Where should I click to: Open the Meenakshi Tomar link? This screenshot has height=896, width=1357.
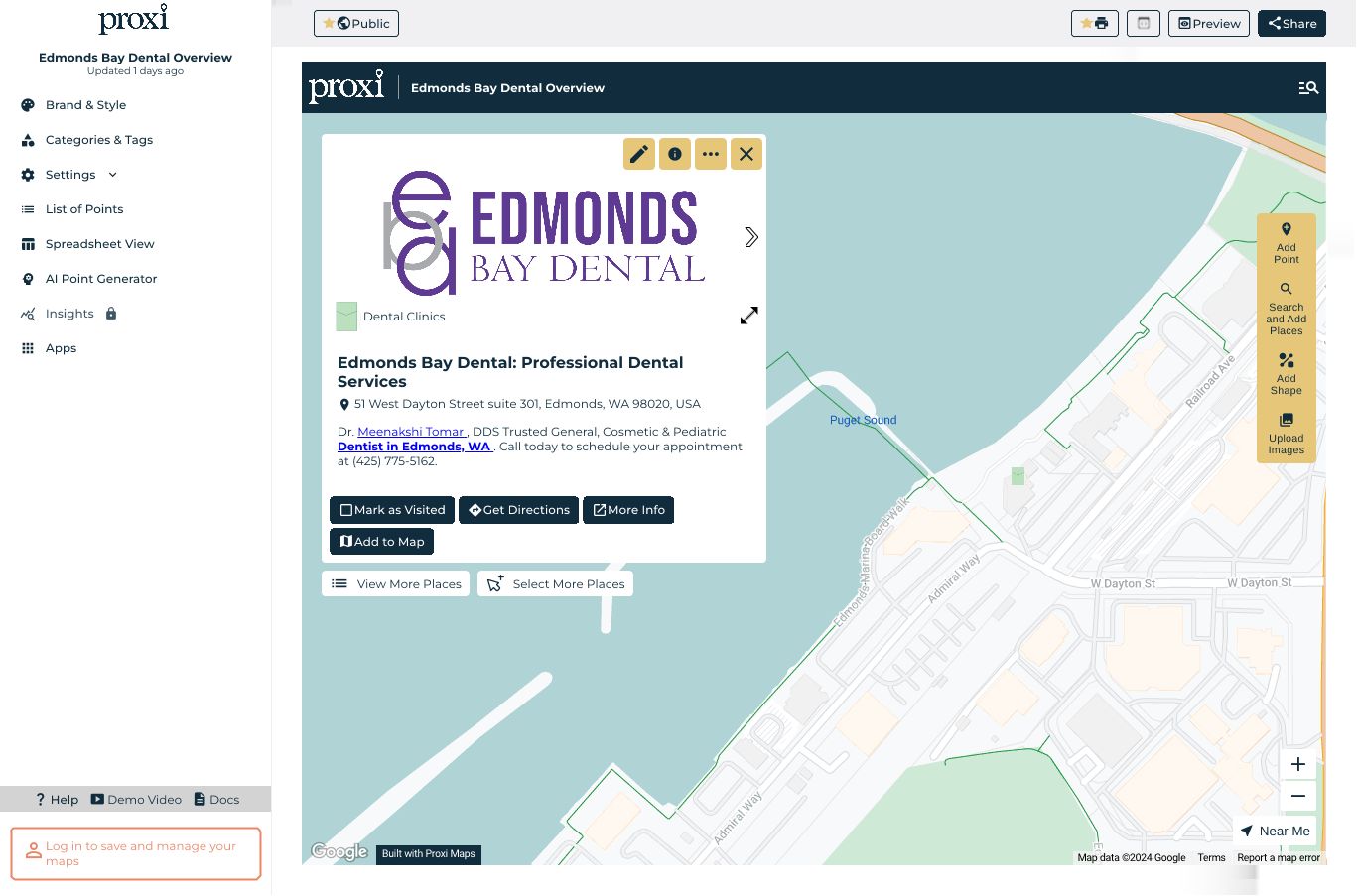pyautogui.click(x=411, y=432)
